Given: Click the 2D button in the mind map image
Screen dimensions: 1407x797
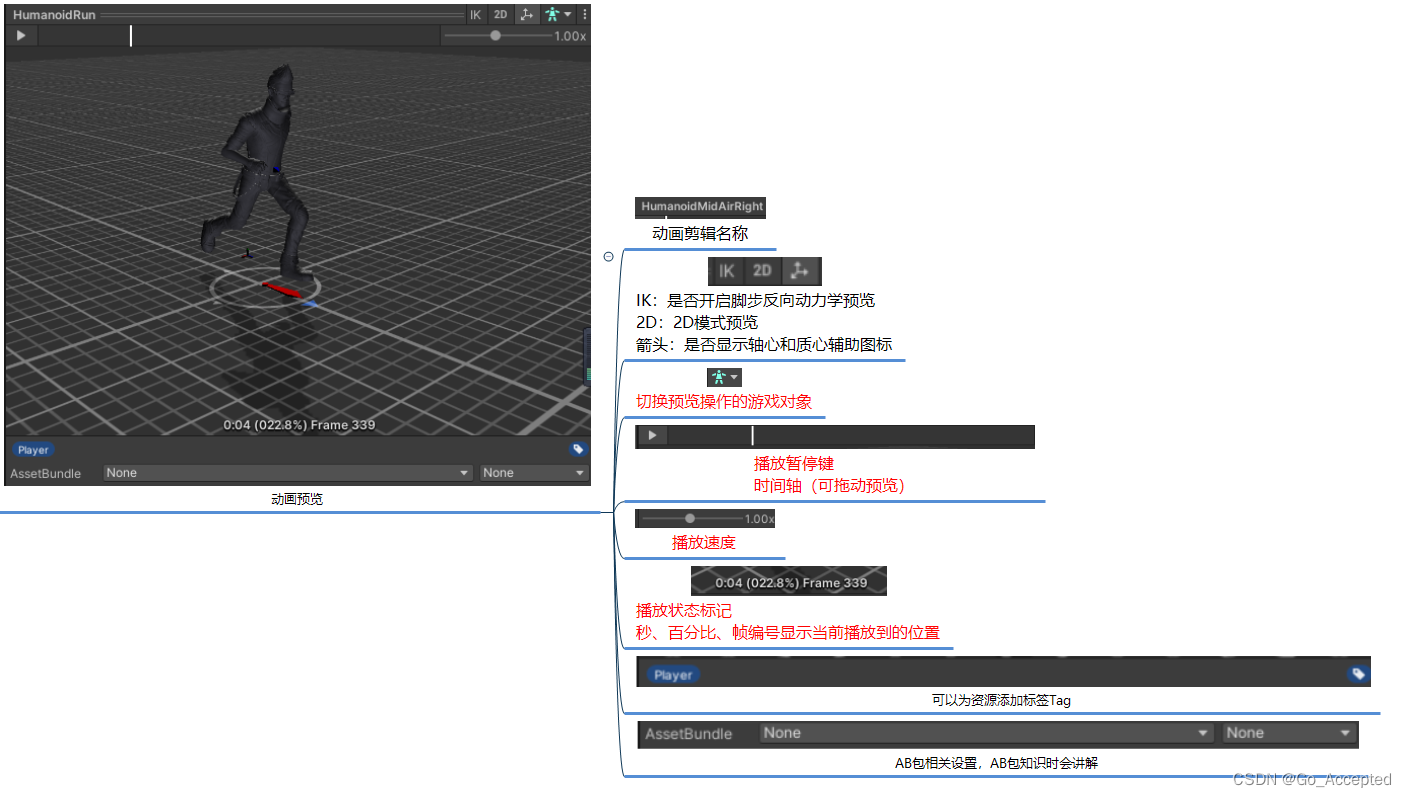Looking at the screenshot, I should pos(762,271).
